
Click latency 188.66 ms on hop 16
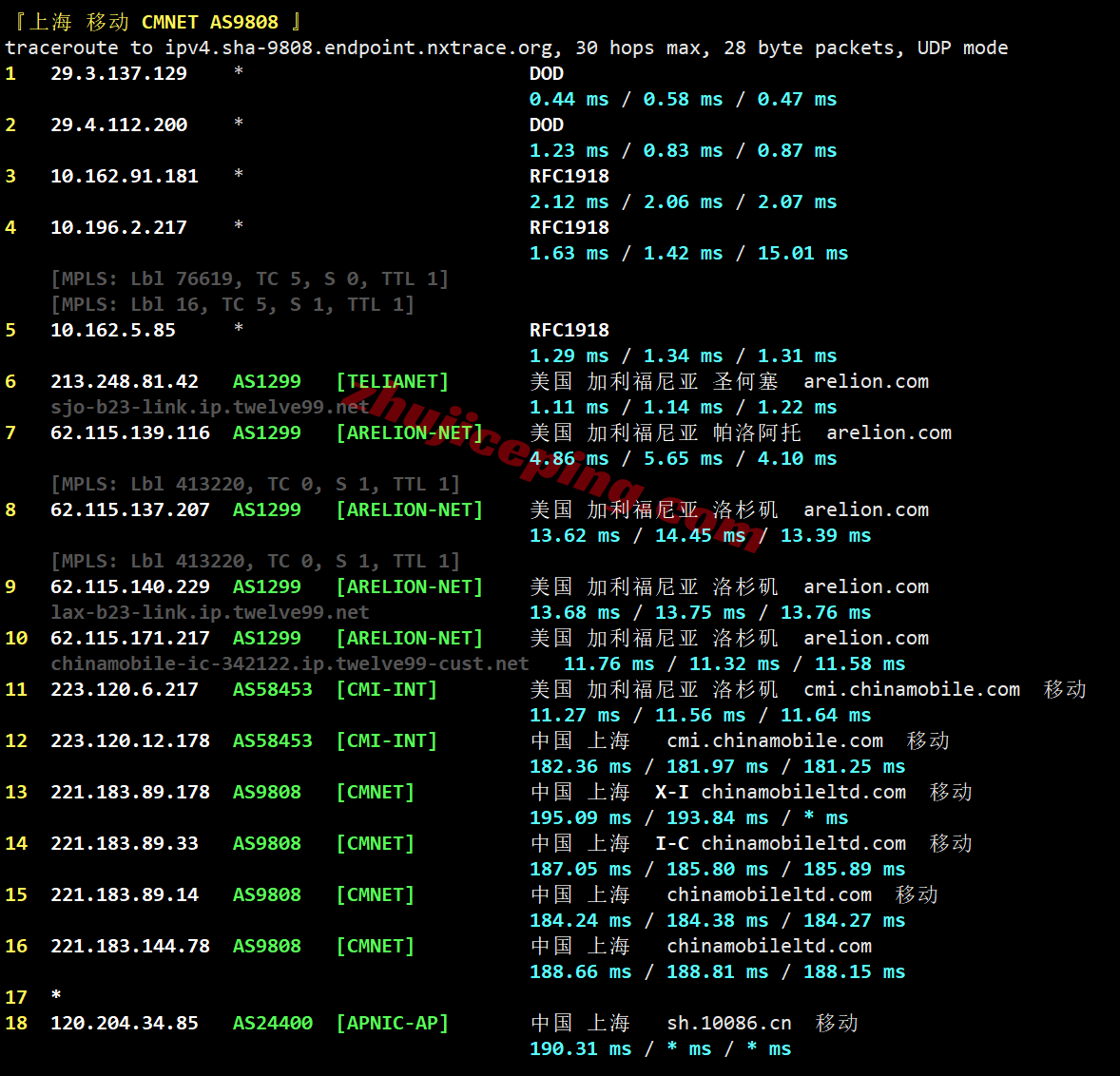[581, 973]
